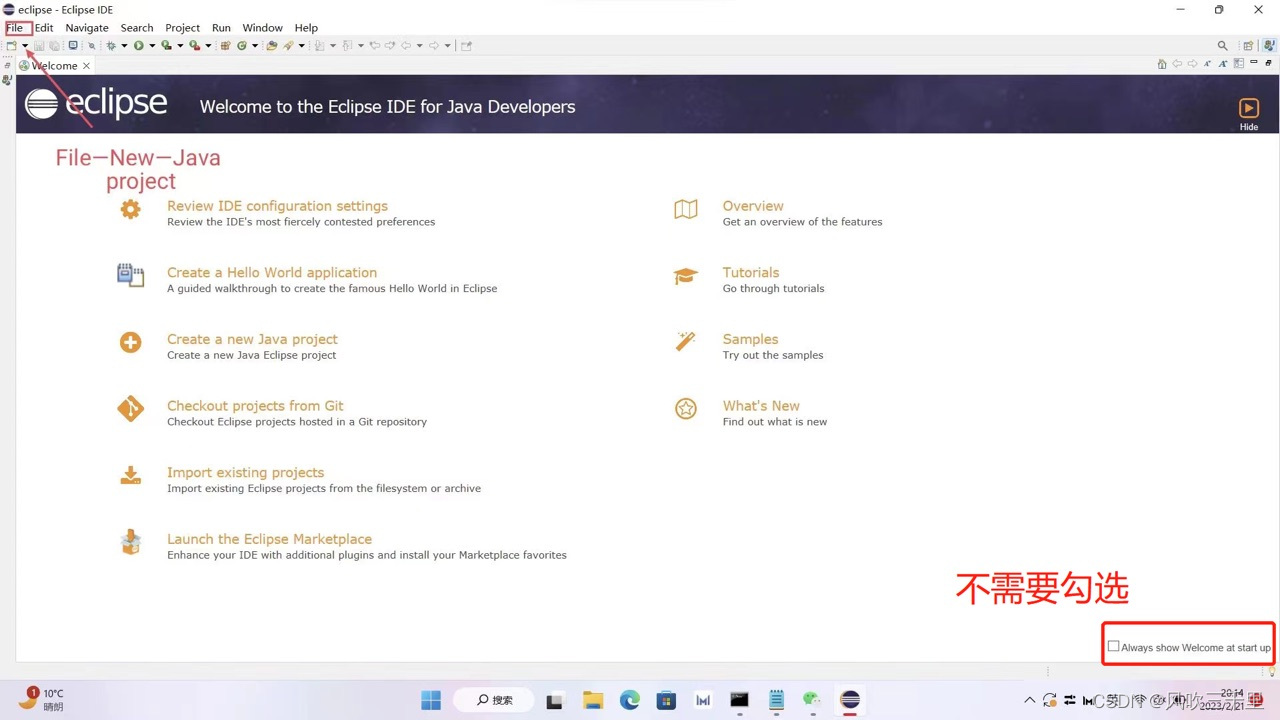
Task: Open the File menu
Action: pos(14,28)
